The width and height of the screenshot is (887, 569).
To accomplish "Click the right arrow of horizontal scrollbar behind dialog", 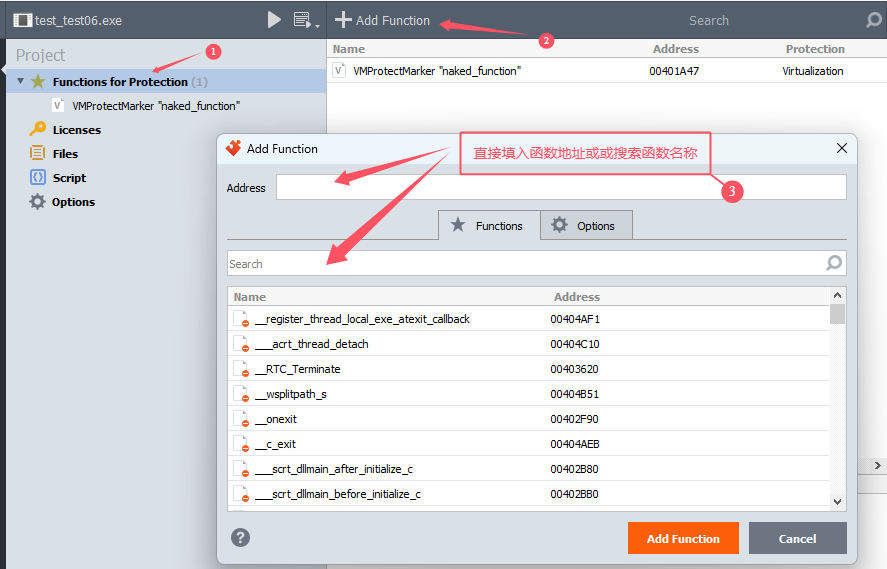I will [877, 465].
